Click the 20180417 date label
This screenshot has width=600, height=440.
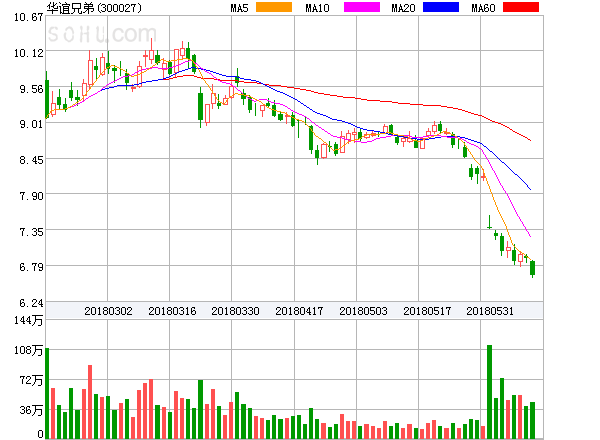tap(299, 311)
